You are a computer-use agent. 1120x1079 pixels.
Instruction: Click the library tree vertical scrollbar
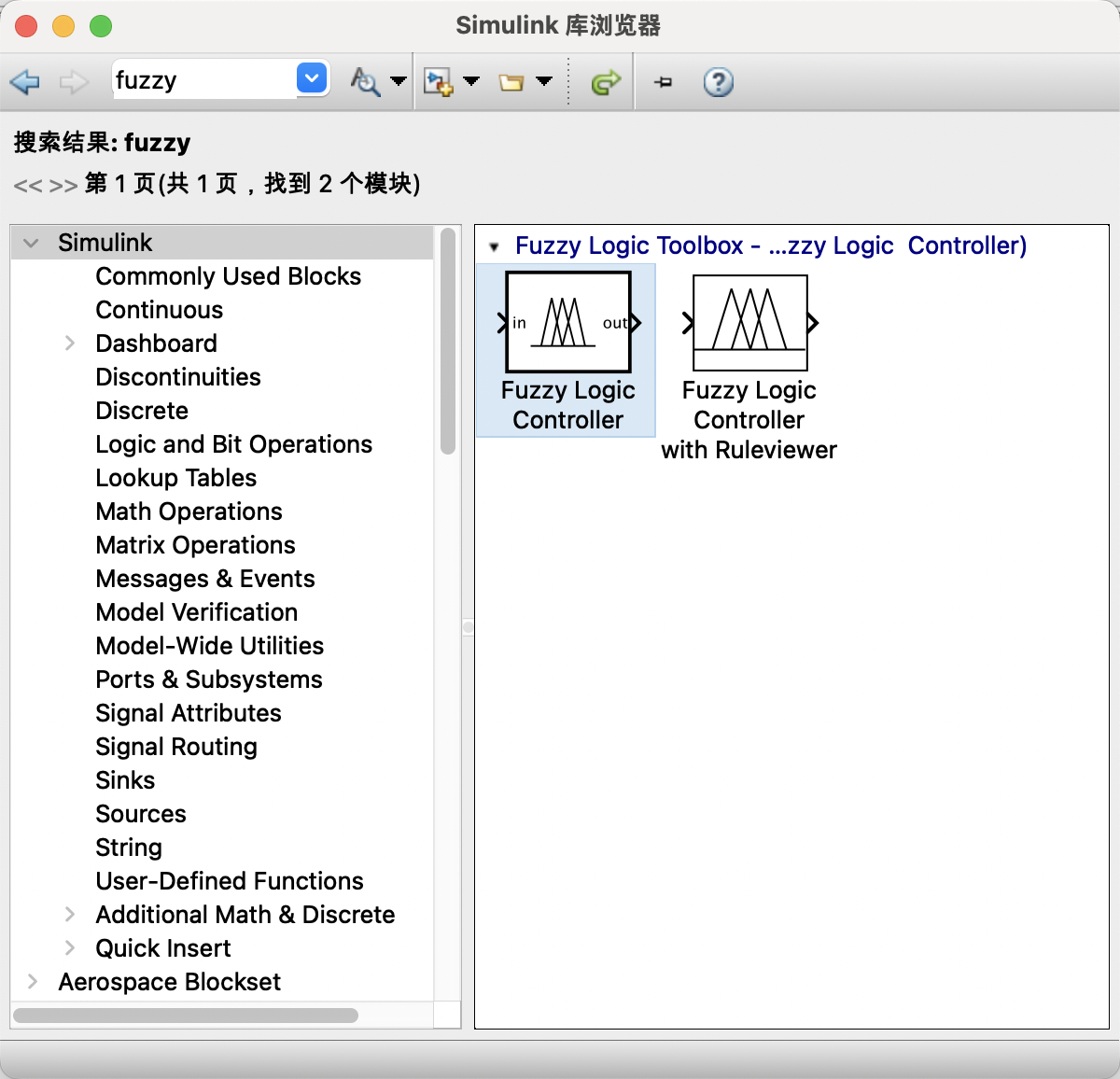448,341
